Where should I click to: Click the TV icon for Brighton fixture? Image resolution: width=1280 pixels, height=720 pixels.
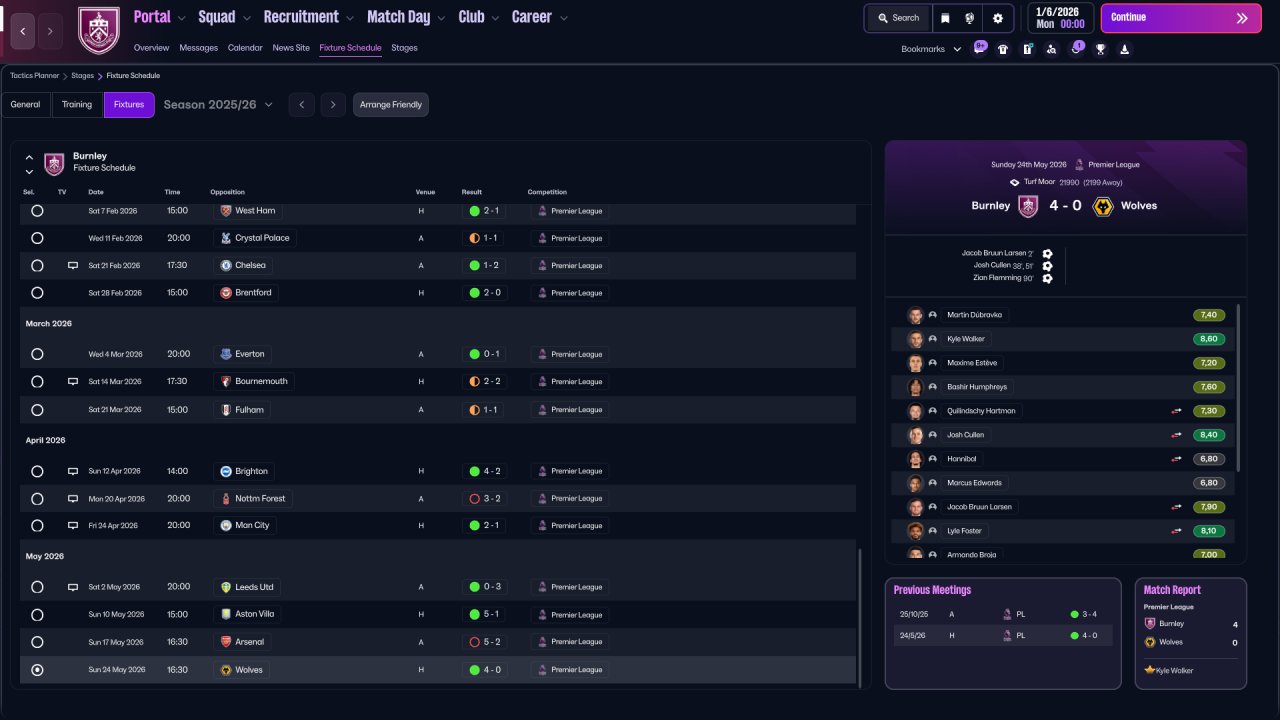pos(72,471)
